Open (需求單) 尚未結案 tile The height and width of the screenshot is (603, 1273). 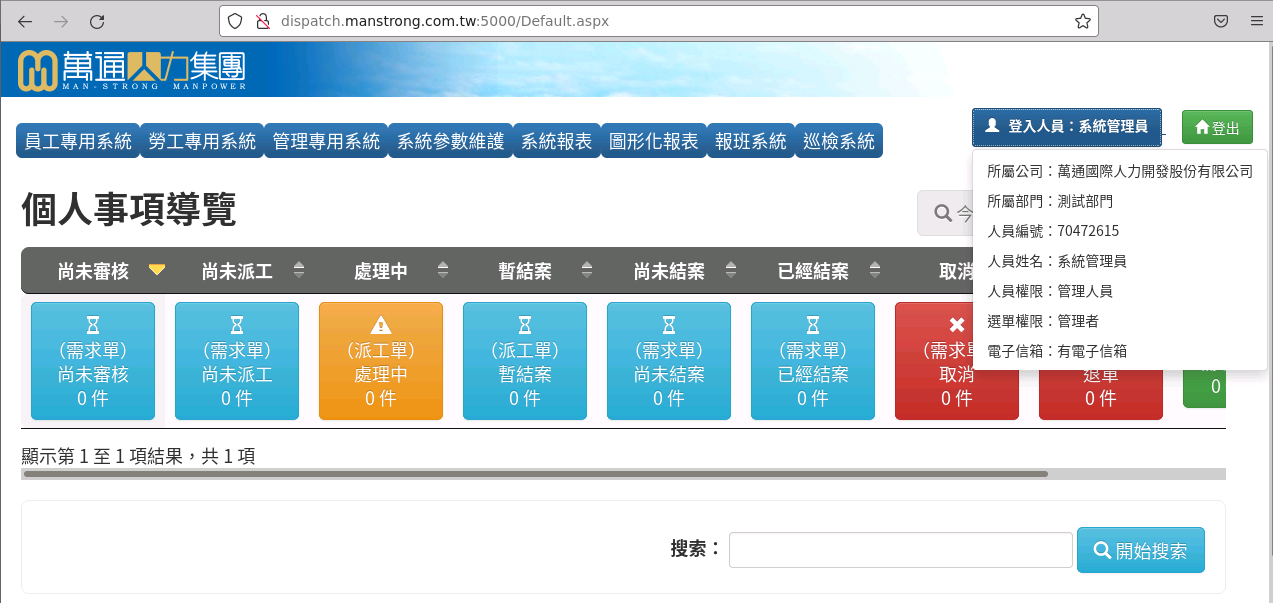tap(669, 361)
